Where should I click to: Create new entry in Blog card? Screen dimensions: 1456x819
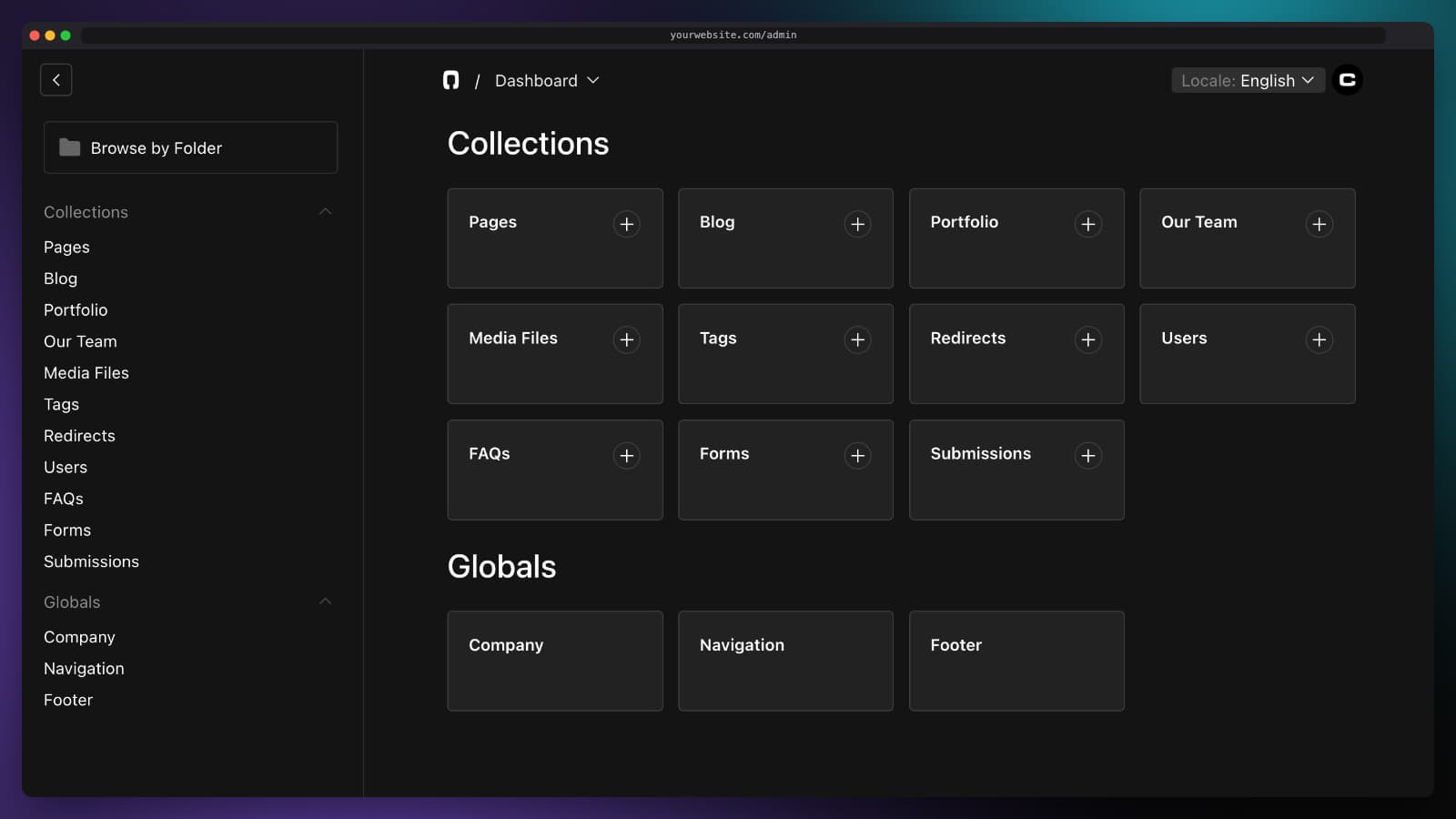(857, 224)
